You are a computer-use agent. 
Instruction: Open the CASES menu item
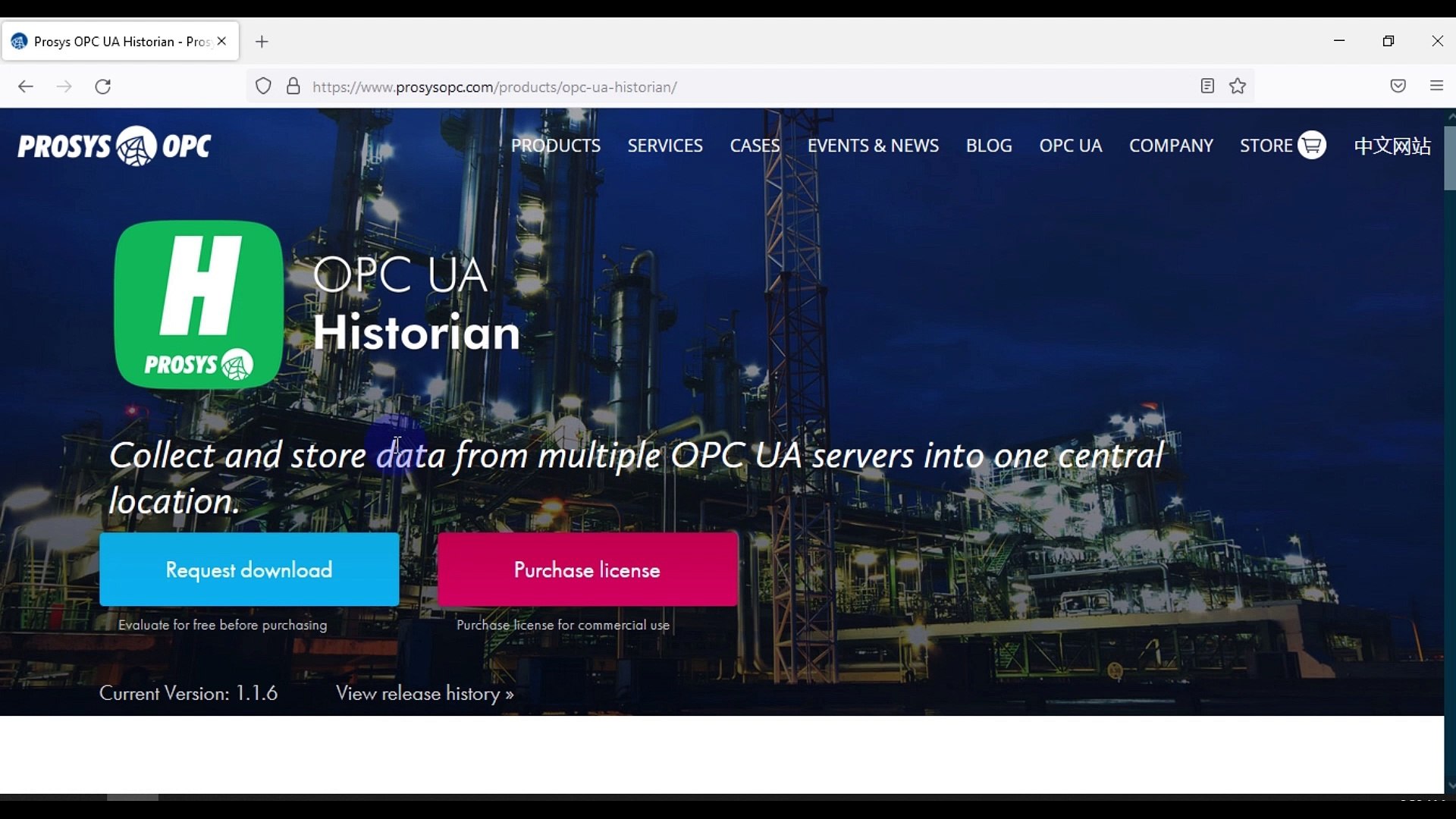click(x=755, y=146)
